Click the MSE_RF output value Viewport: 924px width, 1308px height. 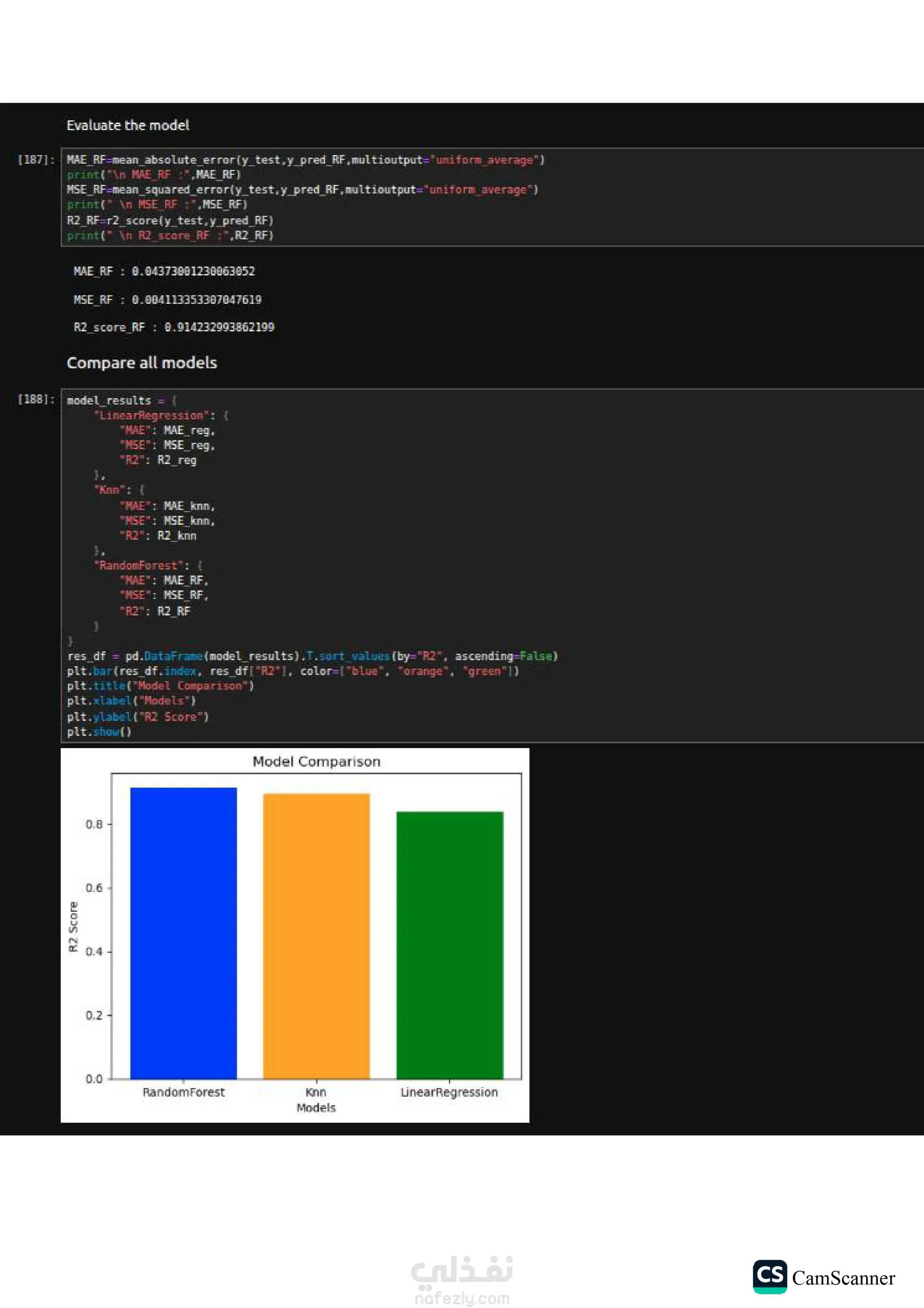click(196, 299)
